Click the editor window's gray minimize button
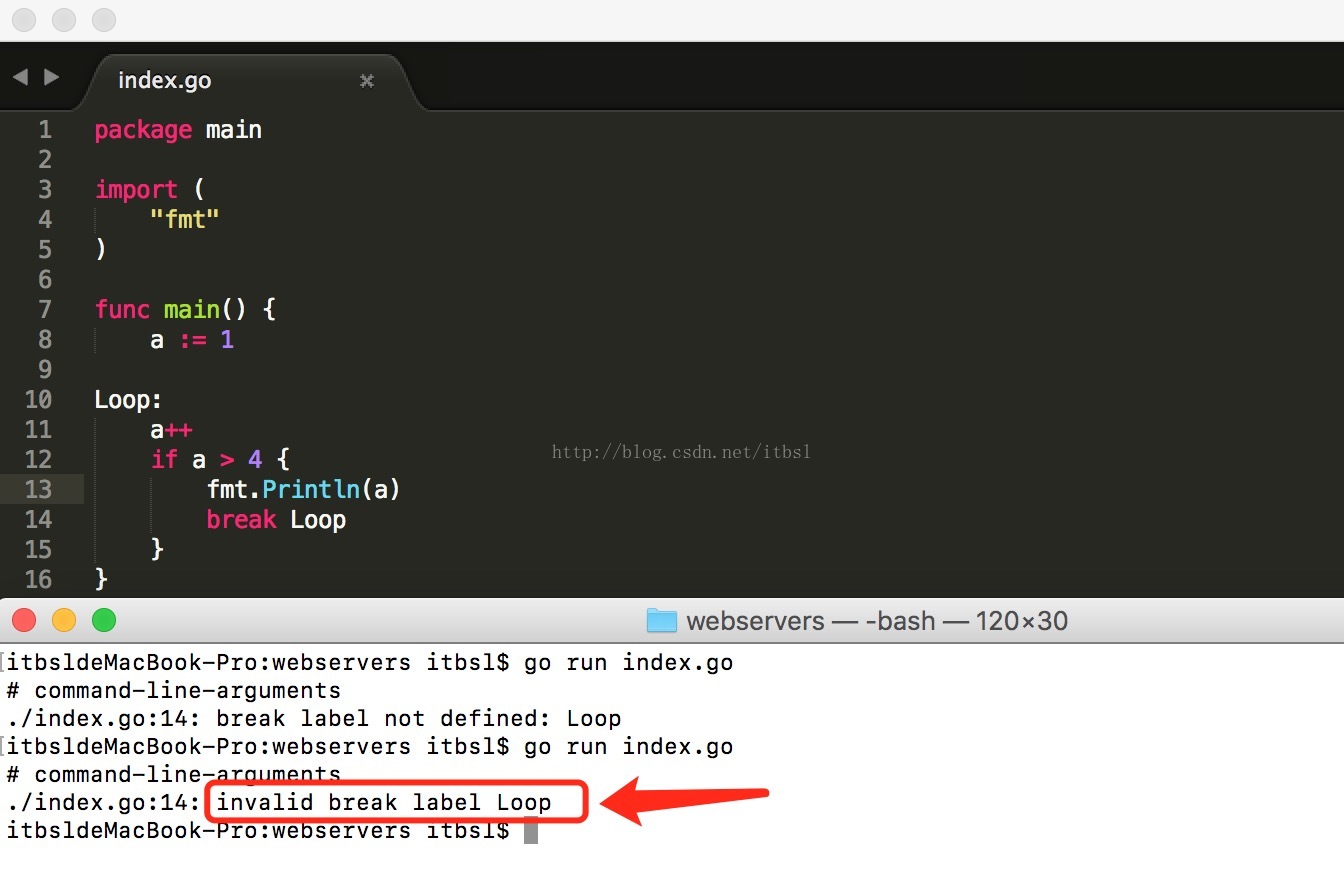The width and height of the screenshot is (1344, 882). [64, 19]
